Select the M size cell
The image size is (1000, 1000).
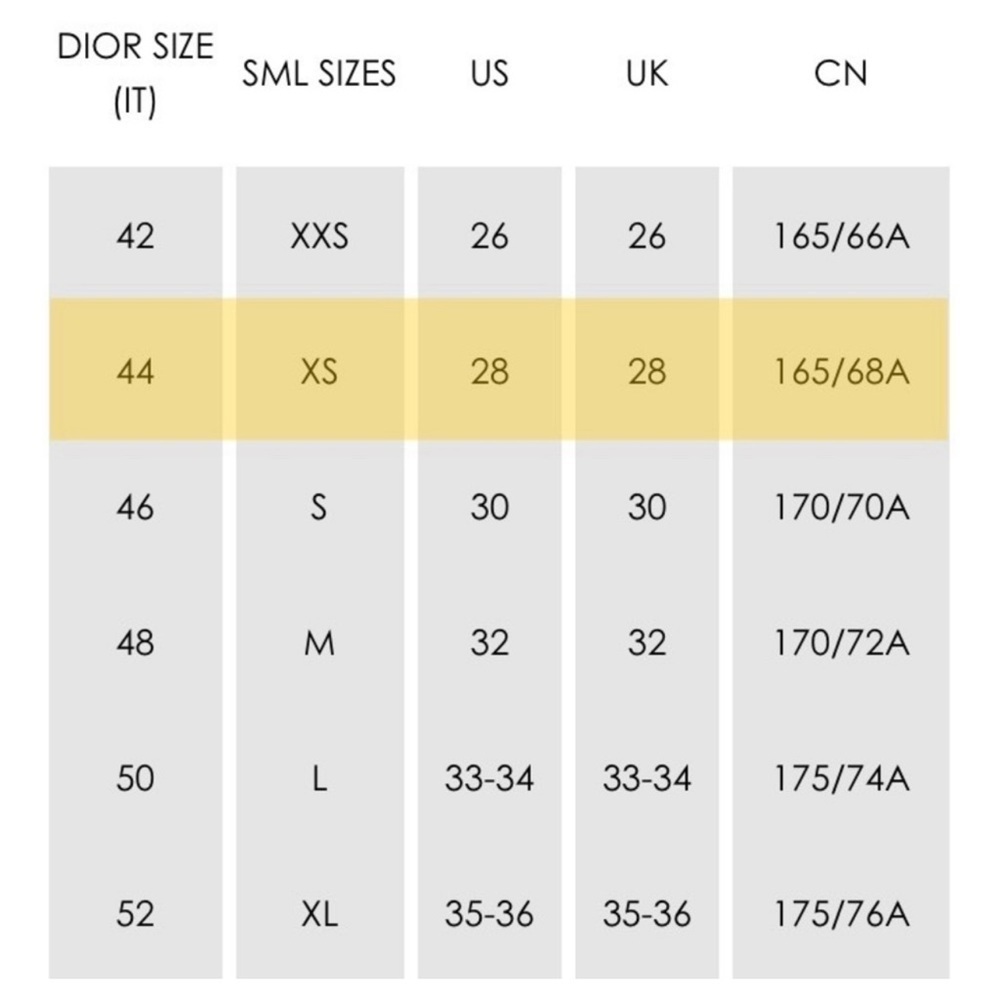click(x=319, y=642)
